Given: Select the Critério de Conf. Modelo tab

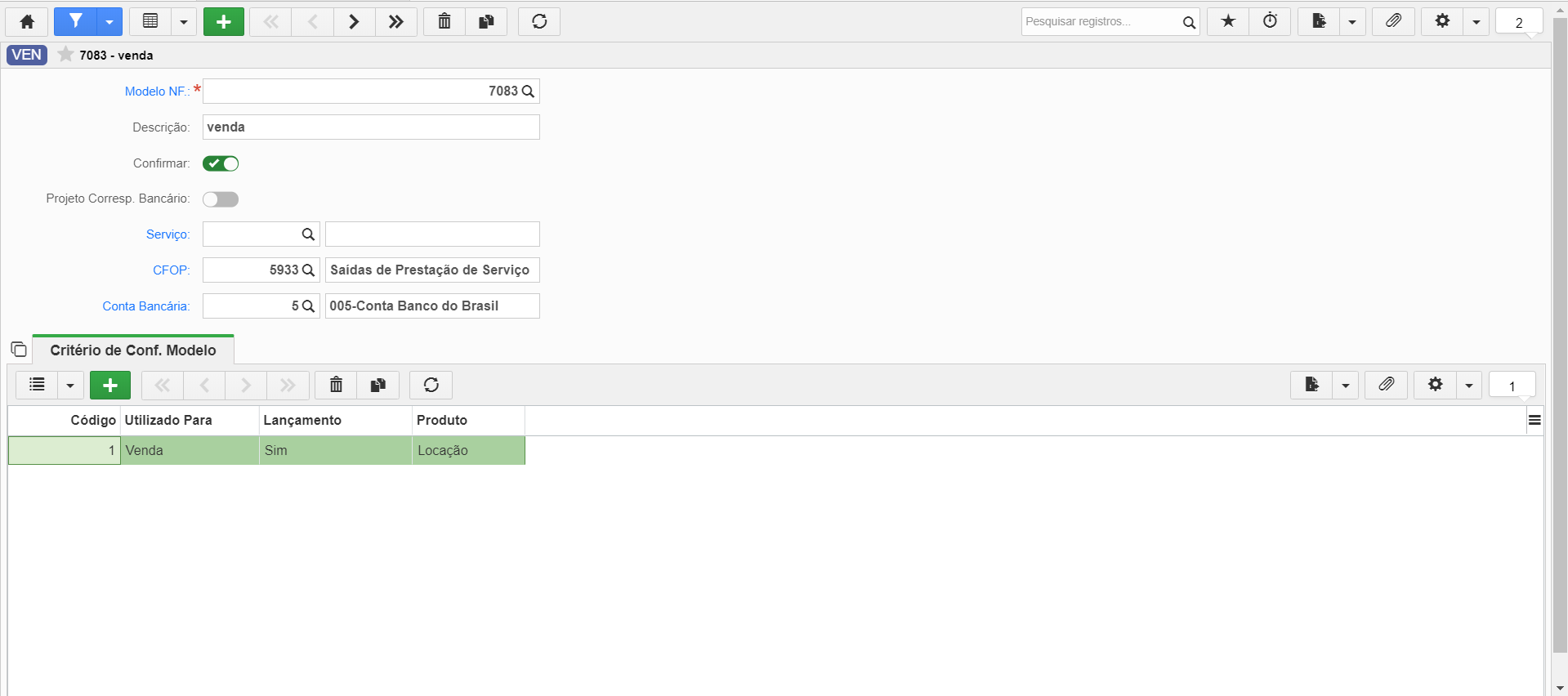Looking at the screenshot, I should pyautogui.click(x=133, y=350).
